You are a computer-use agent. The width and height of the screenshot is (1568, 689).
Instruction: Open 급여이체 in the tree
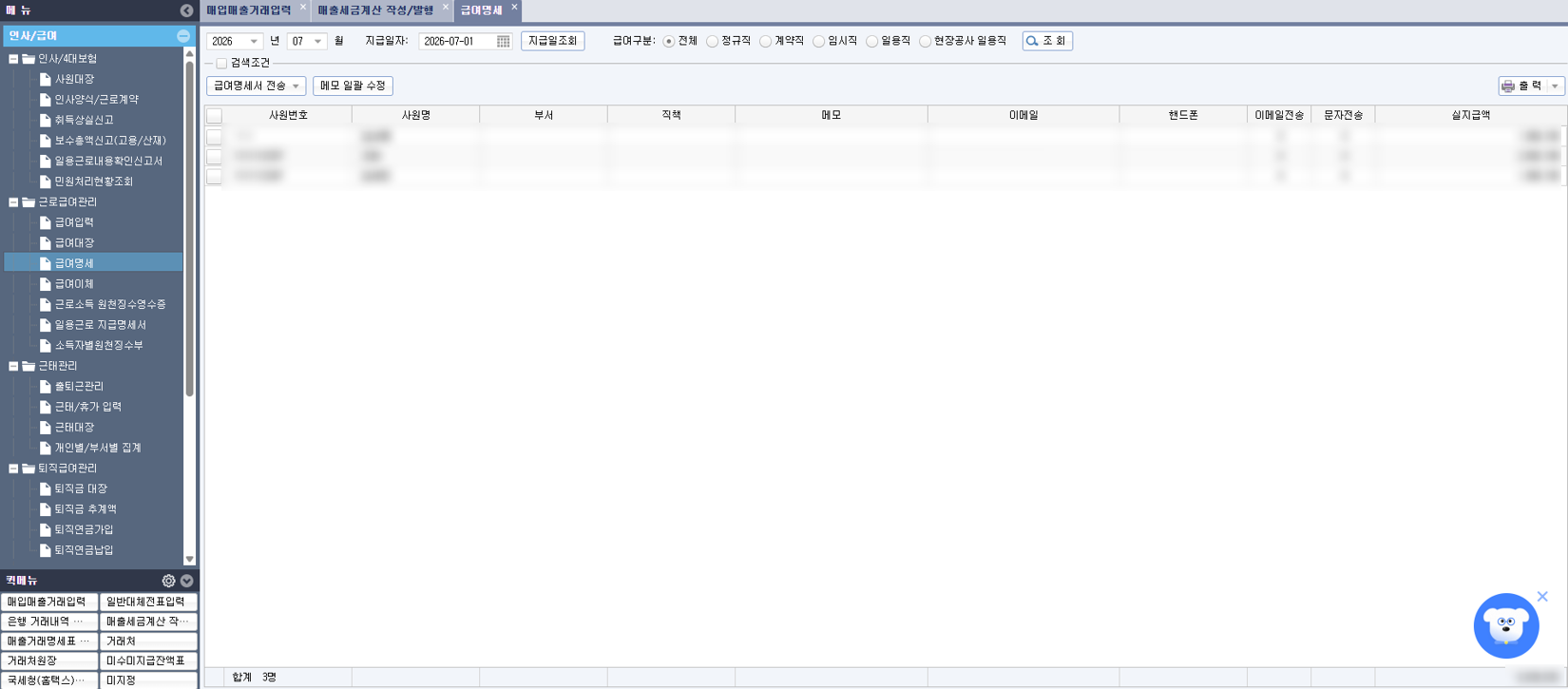[x=74, y=284]
